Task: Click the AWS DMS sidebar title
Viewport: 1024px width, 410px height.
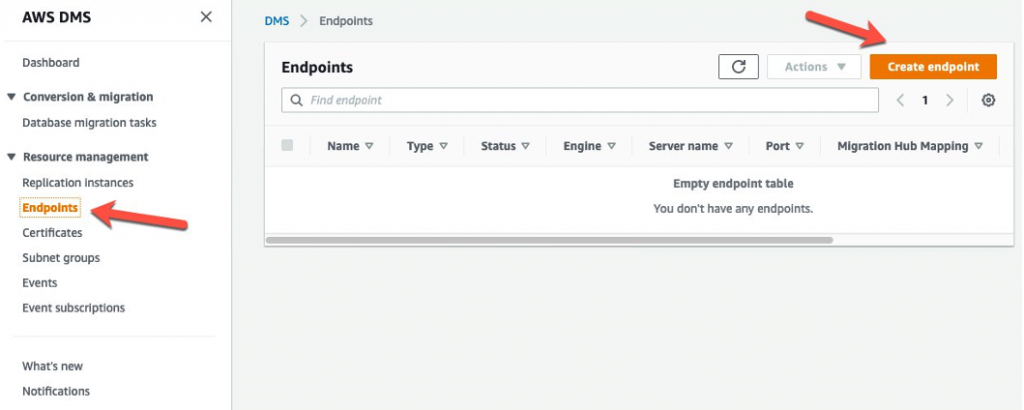Action: (57, 18)
